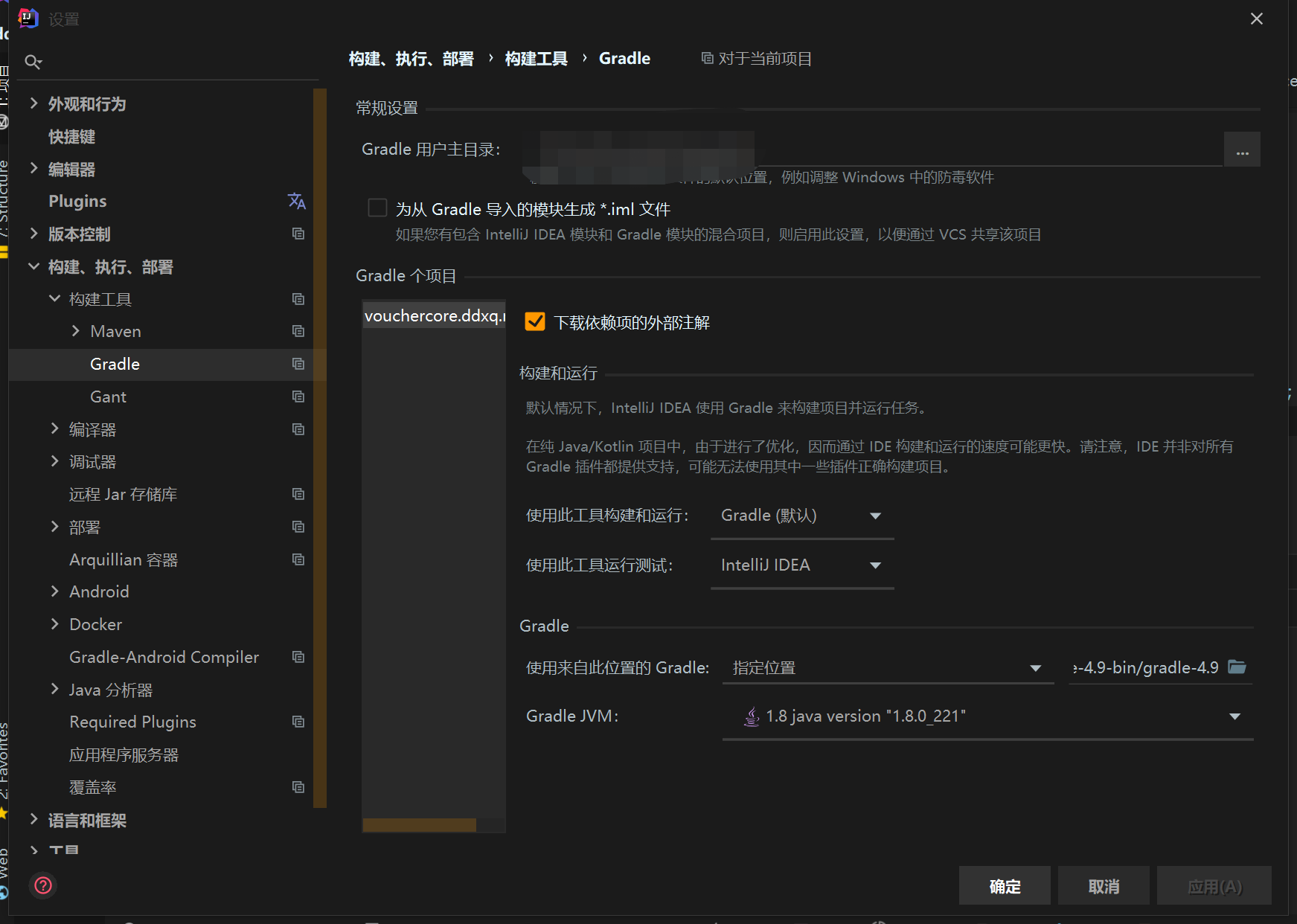Select Gradle-Android Compiler settings page
1297x924 pixels.
164,657
